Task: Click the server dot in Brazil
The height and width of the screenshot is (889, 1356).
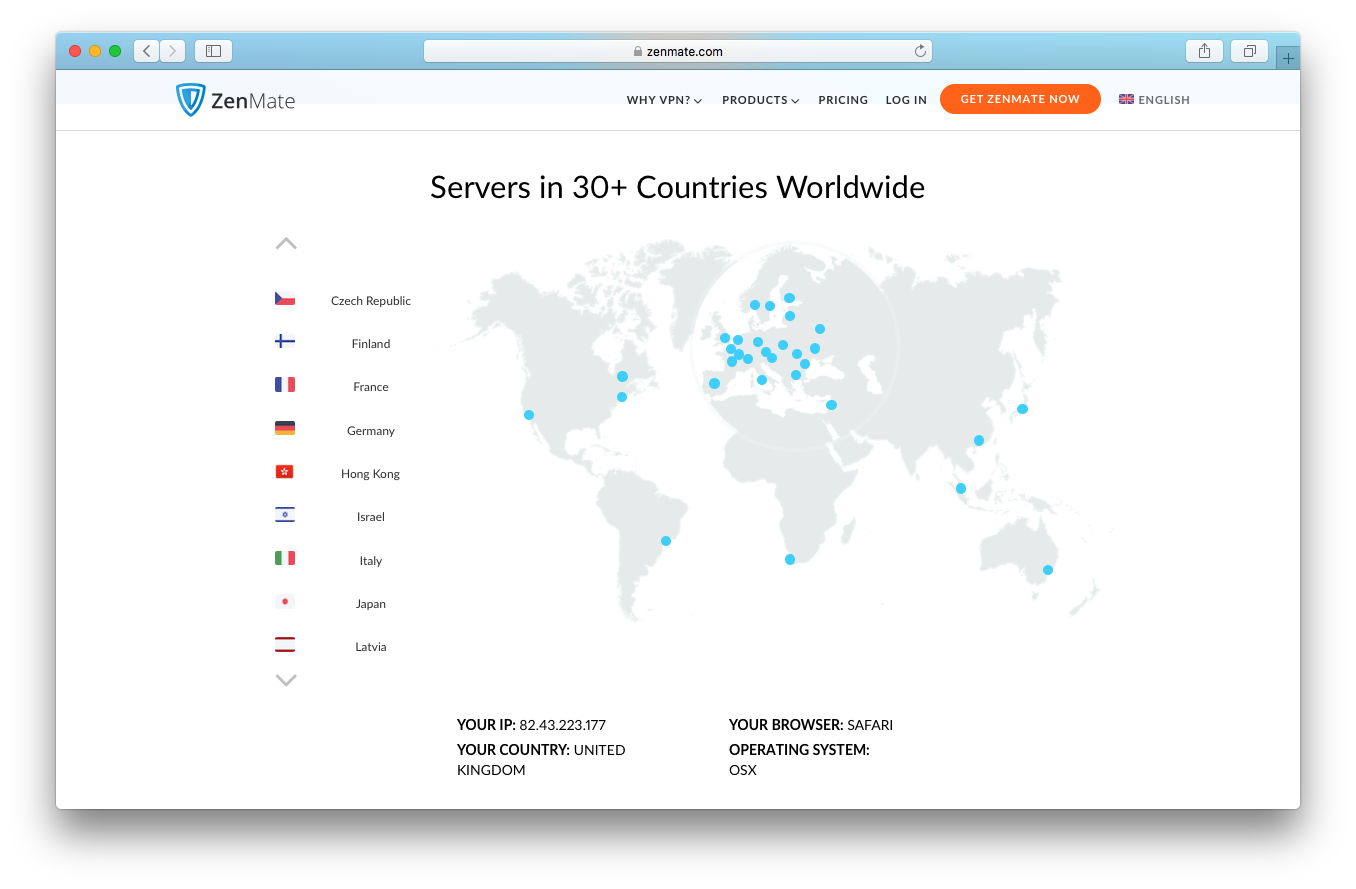Action: click(x=666, y=541)
